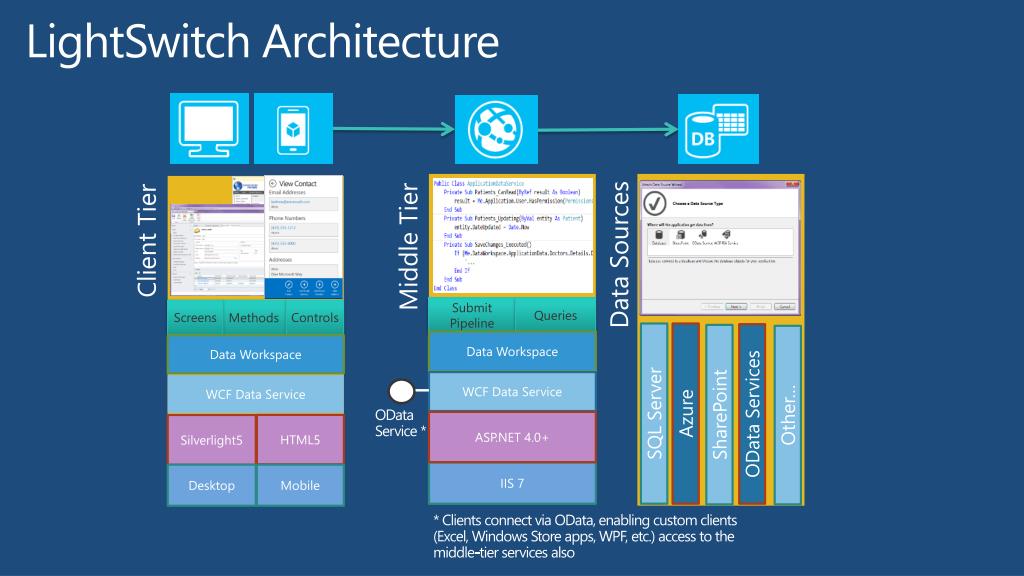Viewport: 1024px width, 576px height.
Task: Open the data source wizard thumbnail
Action: pyautogui.click(x=720, y=248)
